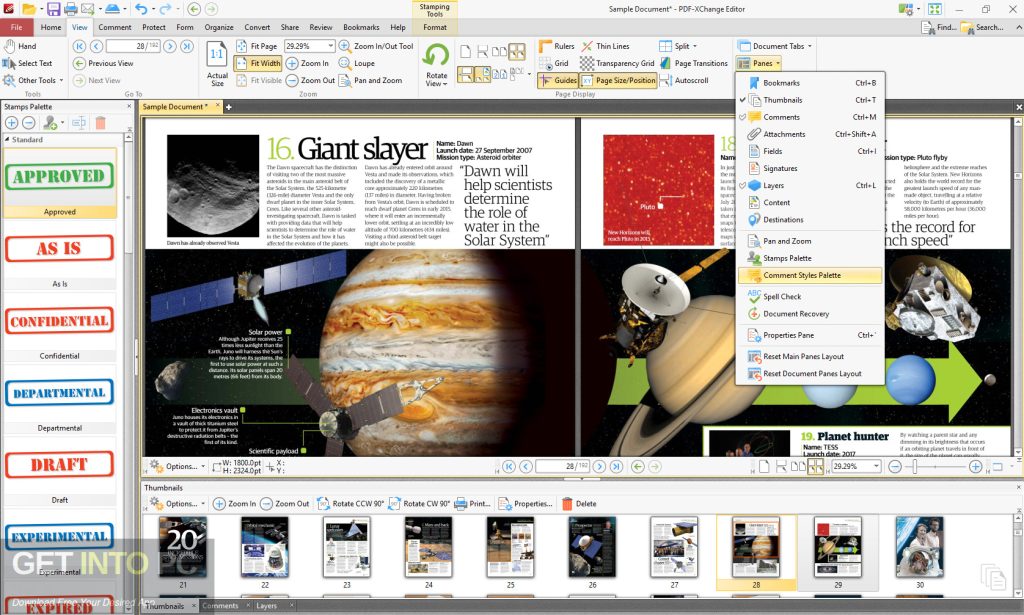Open Pan and Zoom from ribbon
Viewport: 1024px width, 615px height.
[x=370, y=80]
